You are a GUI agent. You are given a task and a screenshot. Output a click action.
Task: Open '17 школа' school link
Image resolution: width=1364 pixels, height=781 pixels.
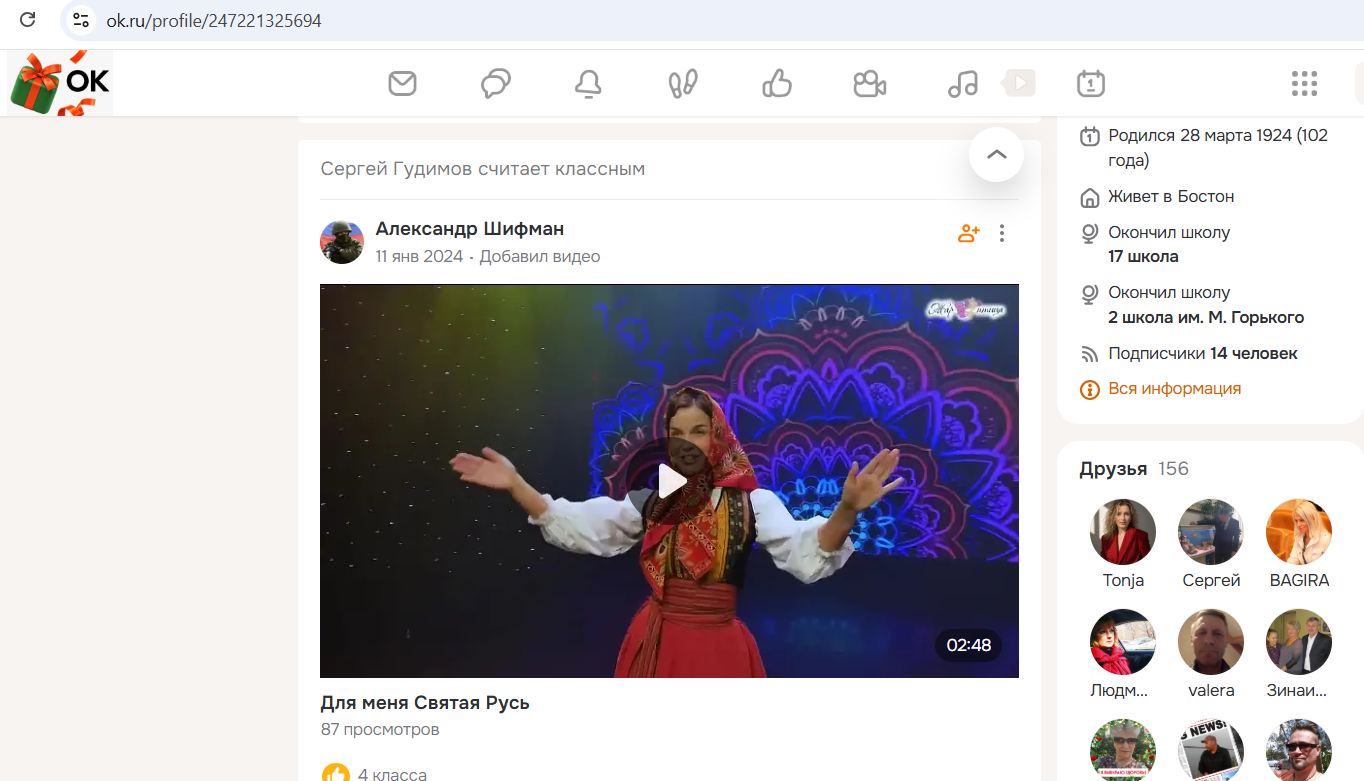coord(1143,257)
